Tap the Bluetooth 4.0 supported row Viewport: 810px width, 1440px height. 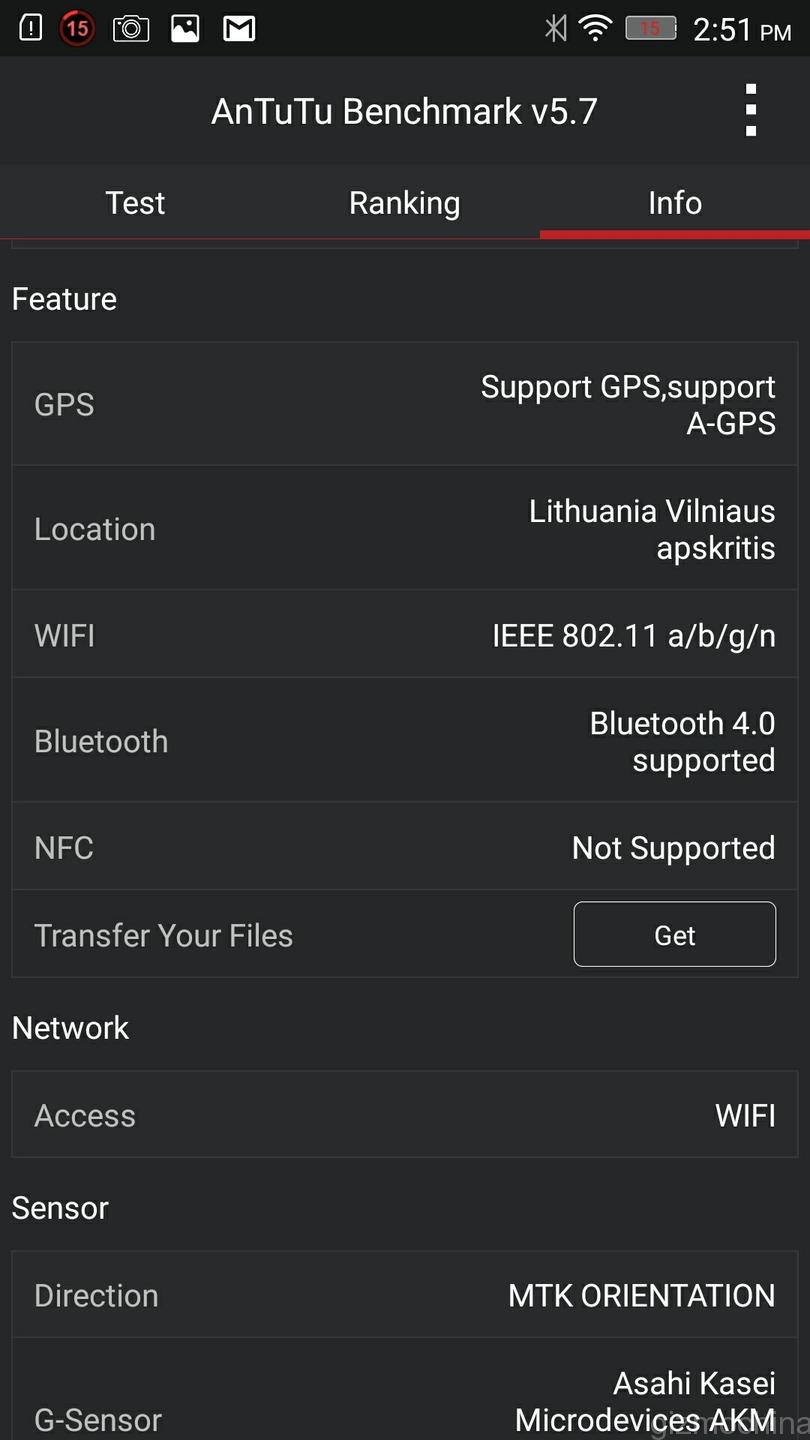coord(404,741)
